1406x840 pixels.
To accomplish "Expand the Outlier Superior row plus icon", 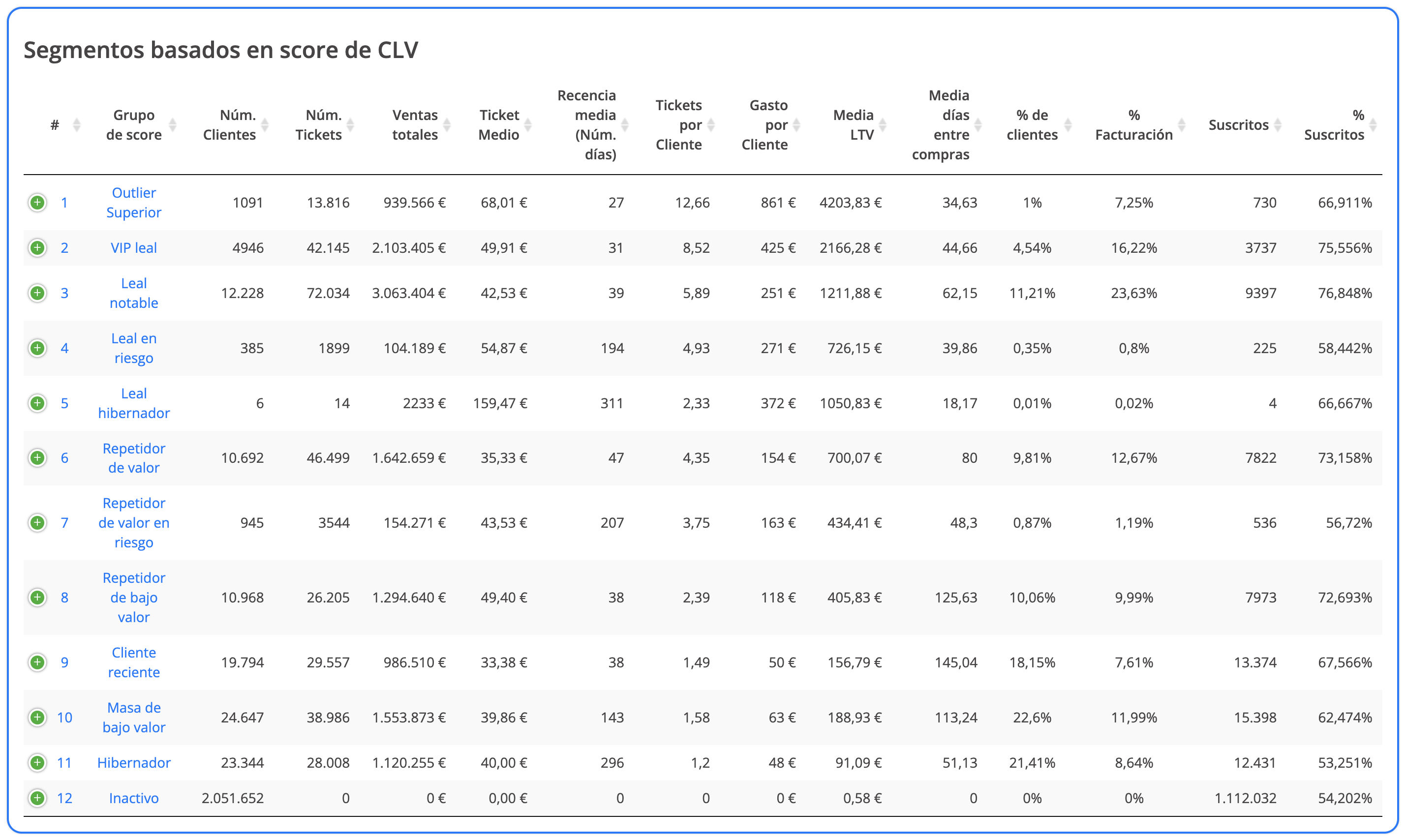I will tap(37, 202).
